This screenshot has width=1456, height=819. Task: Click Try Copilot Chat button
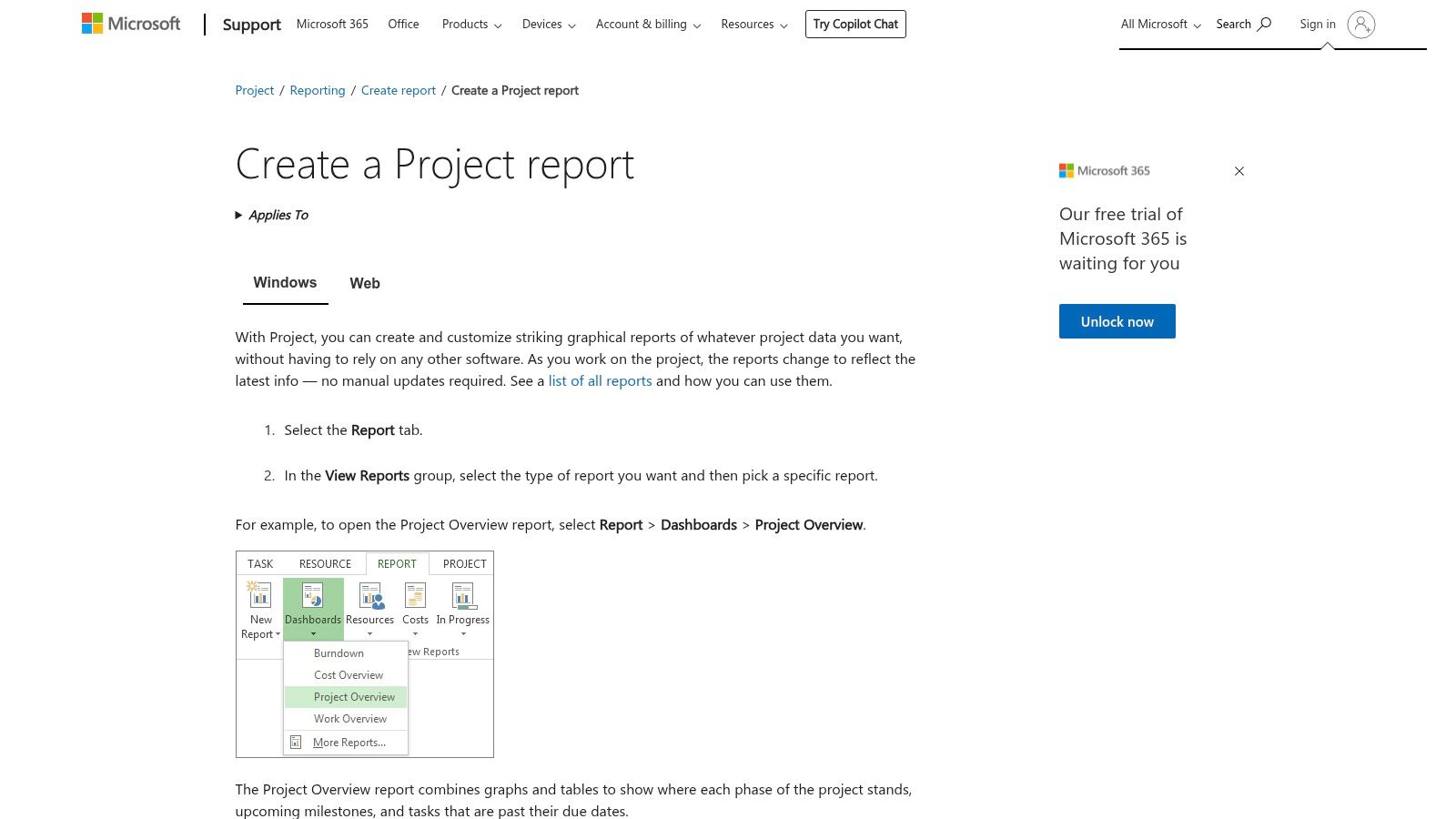pyautogui.click(x=854, y=25)
